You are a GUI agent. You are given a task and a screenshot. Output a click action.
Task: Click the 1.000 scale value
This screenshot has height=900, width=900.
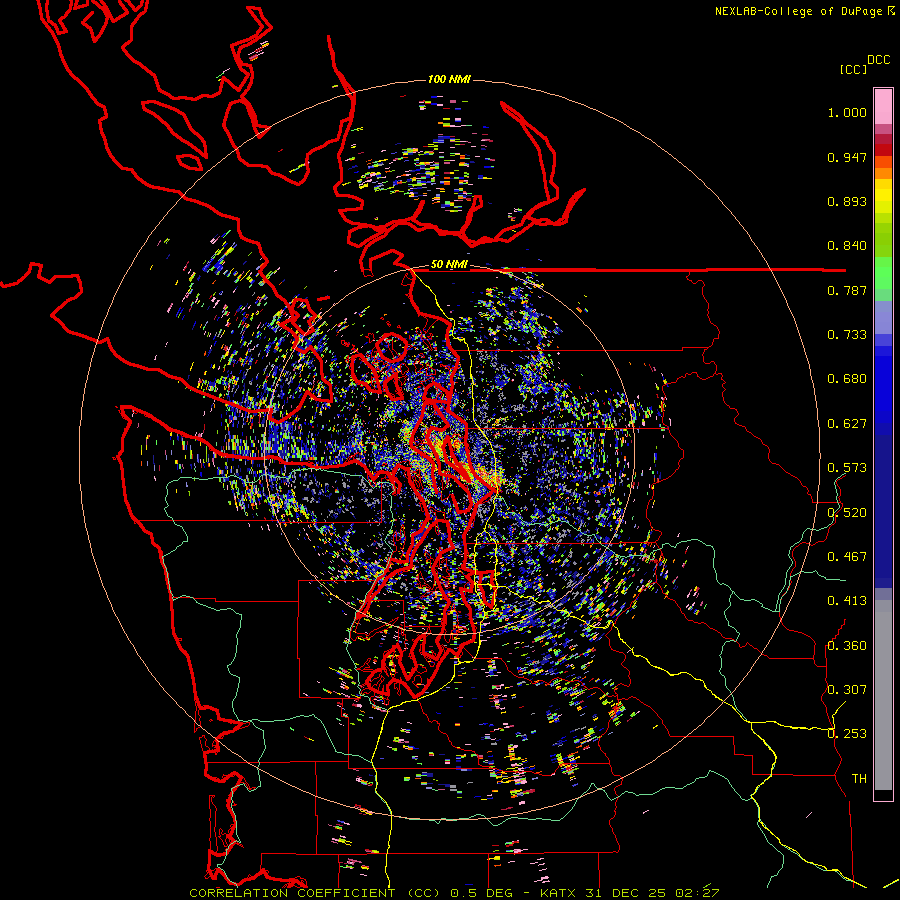847,112
